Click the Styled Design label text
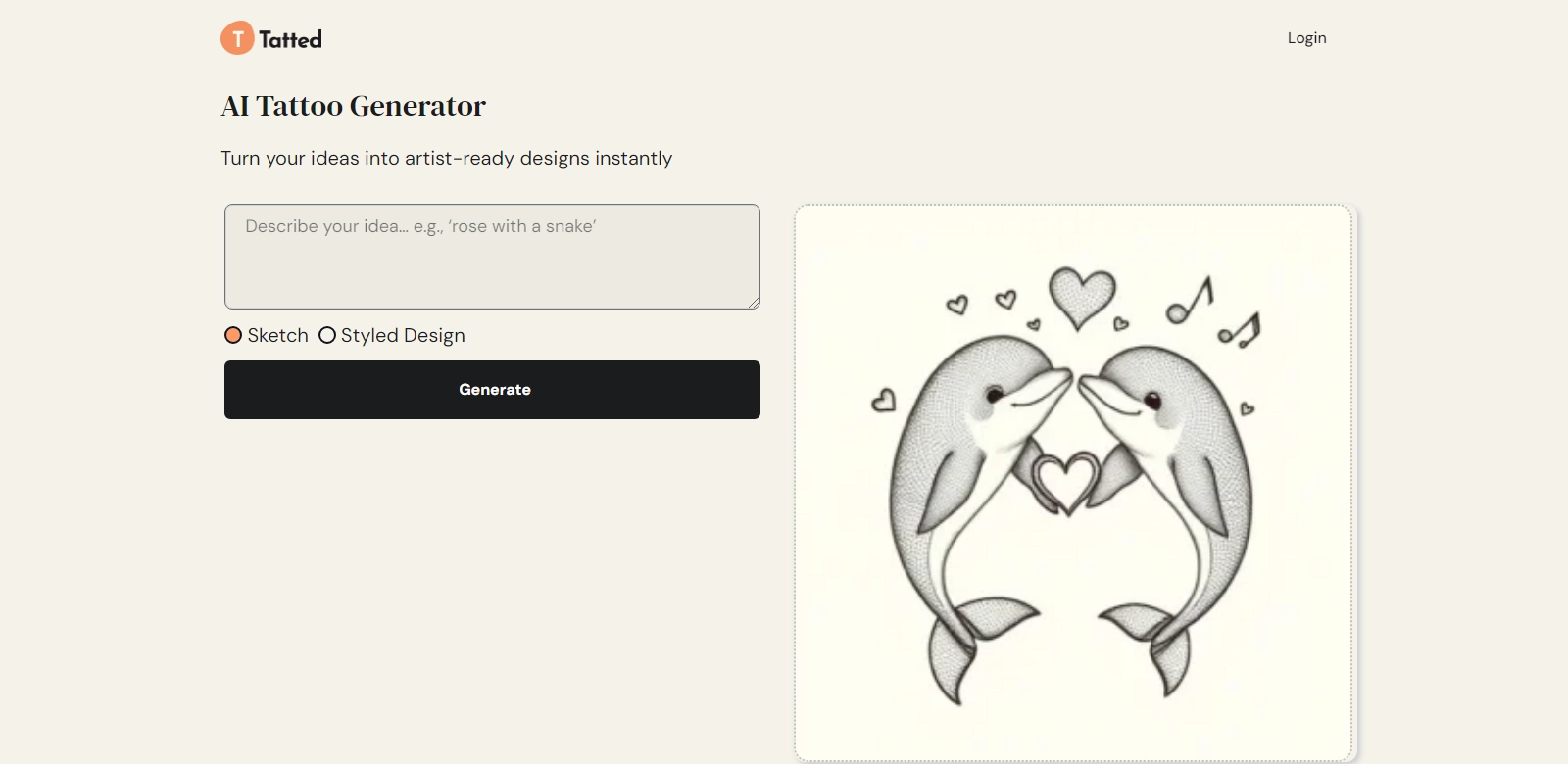Screen dimensions: 1568x764 click(403, 335)
